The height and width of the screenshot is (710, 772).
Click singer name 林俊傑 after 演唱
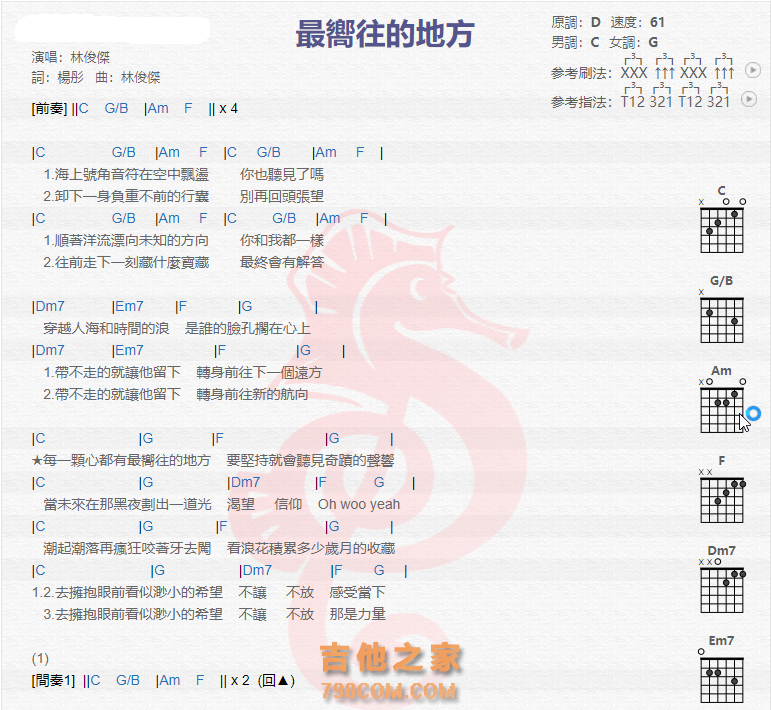point(90,58)
